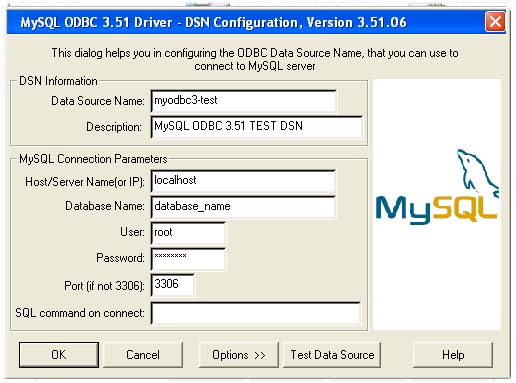Viewport: 516px width, 383px height.
Task: Click the Cancel button
Action: point(143,355)
